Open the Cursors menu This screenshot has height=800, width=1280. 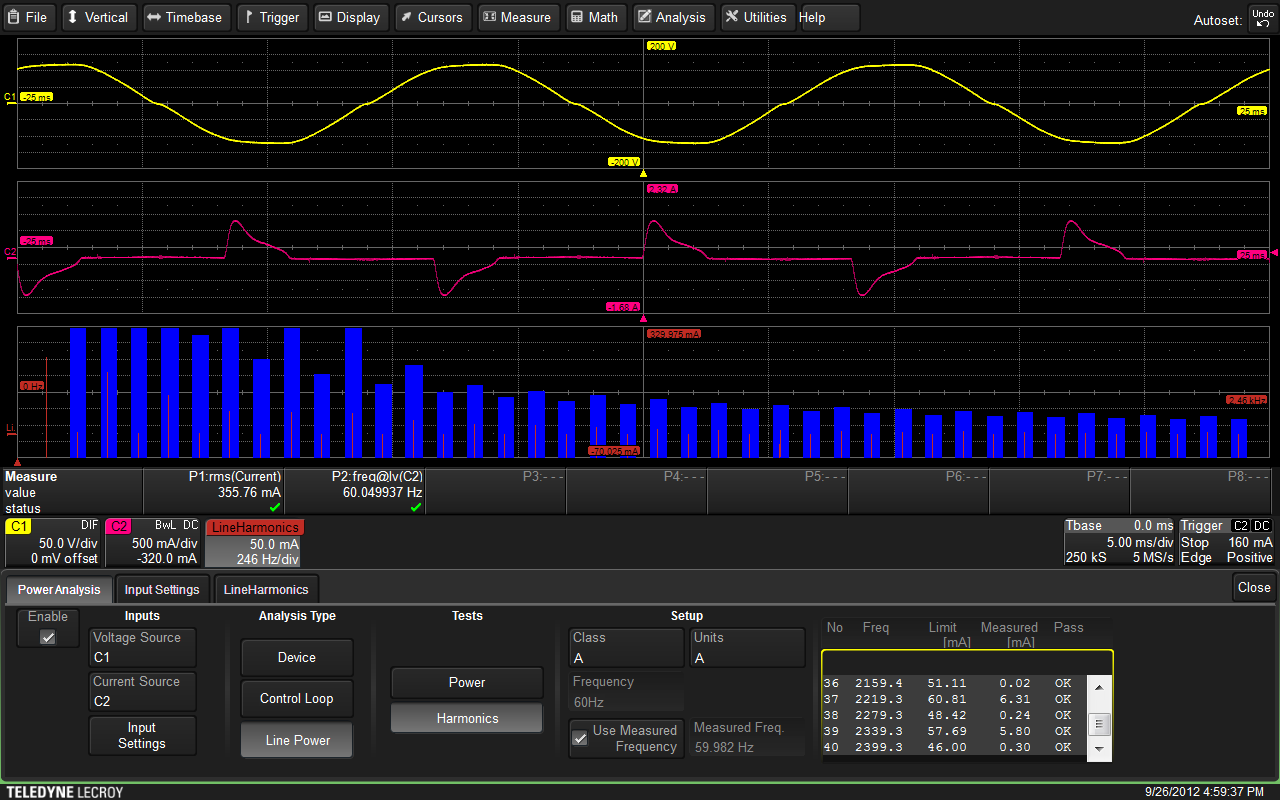tap(431, 17)
